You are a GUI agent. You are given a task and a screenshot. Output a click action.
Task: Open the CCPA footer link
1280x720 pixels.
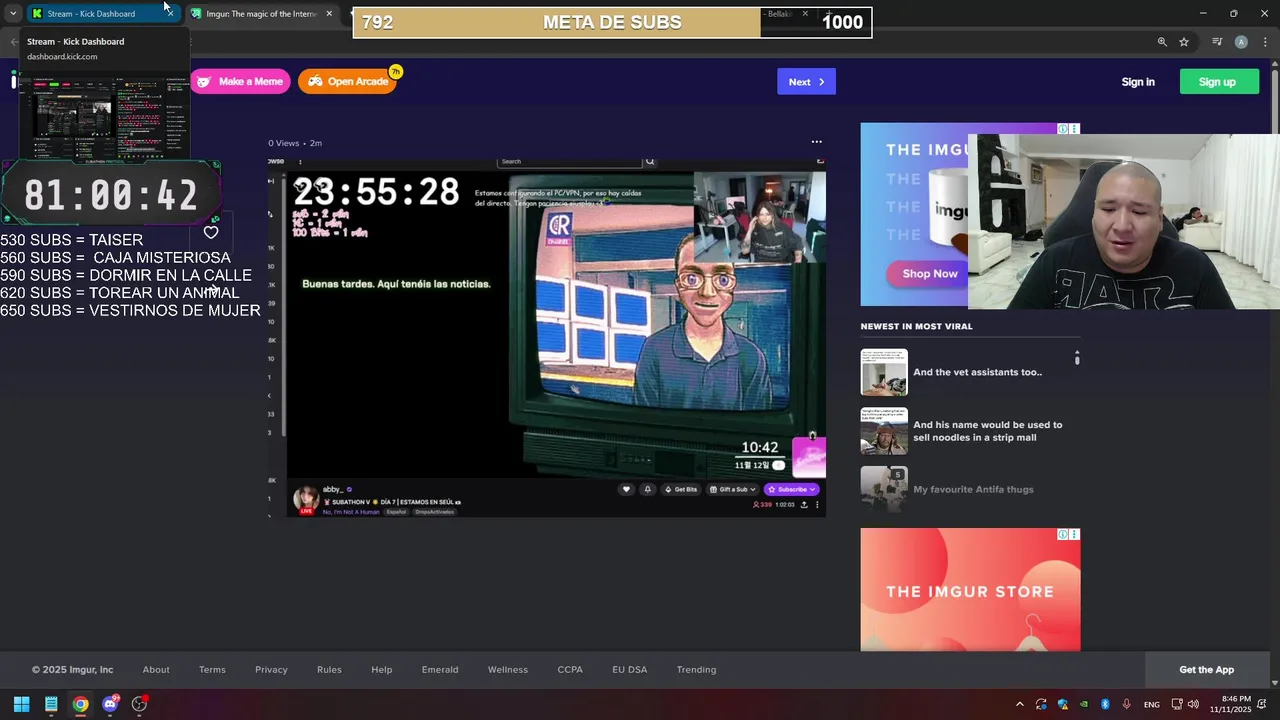pos(570,670)
